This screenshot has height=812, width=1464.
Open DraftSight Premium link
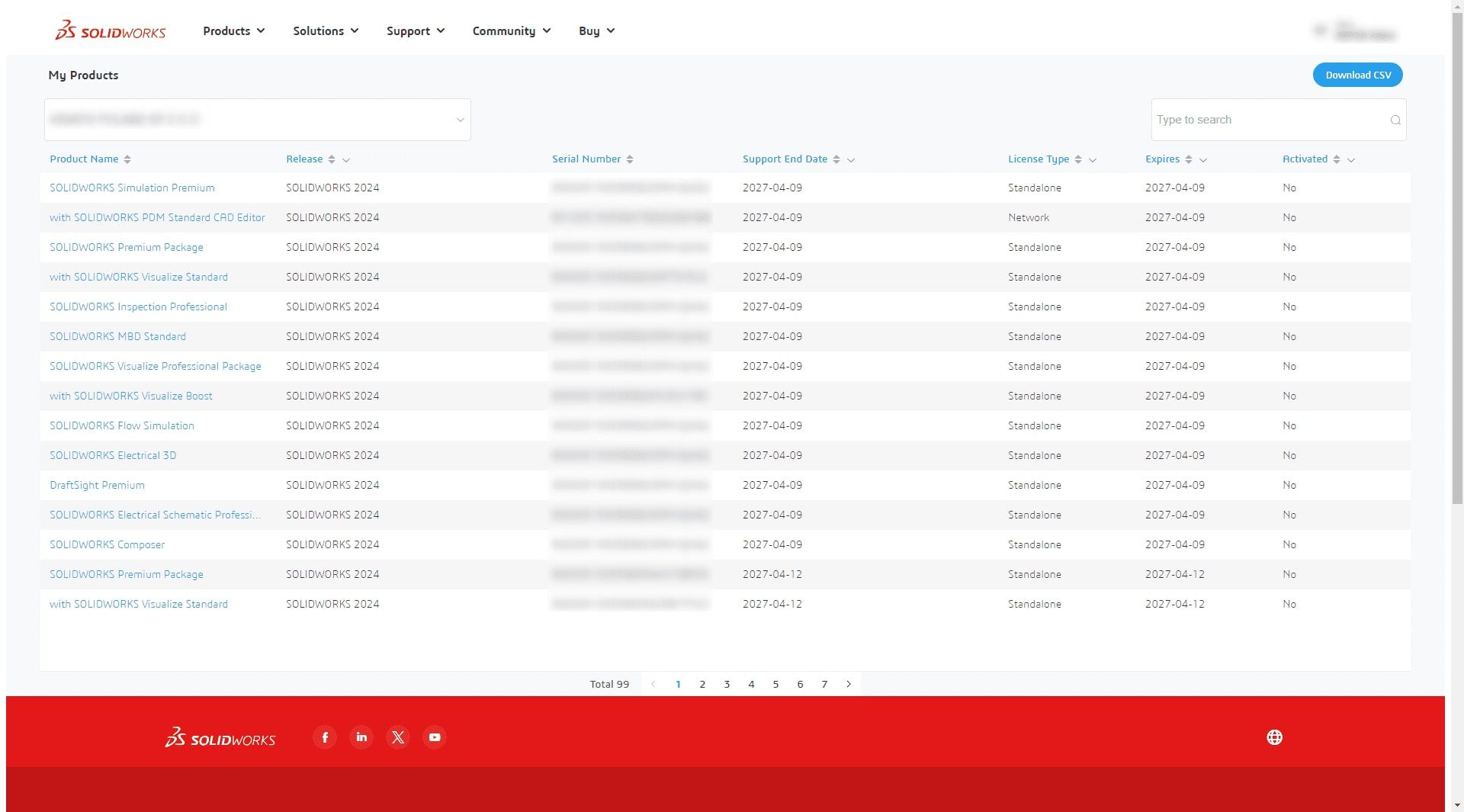tap(97, 485)
